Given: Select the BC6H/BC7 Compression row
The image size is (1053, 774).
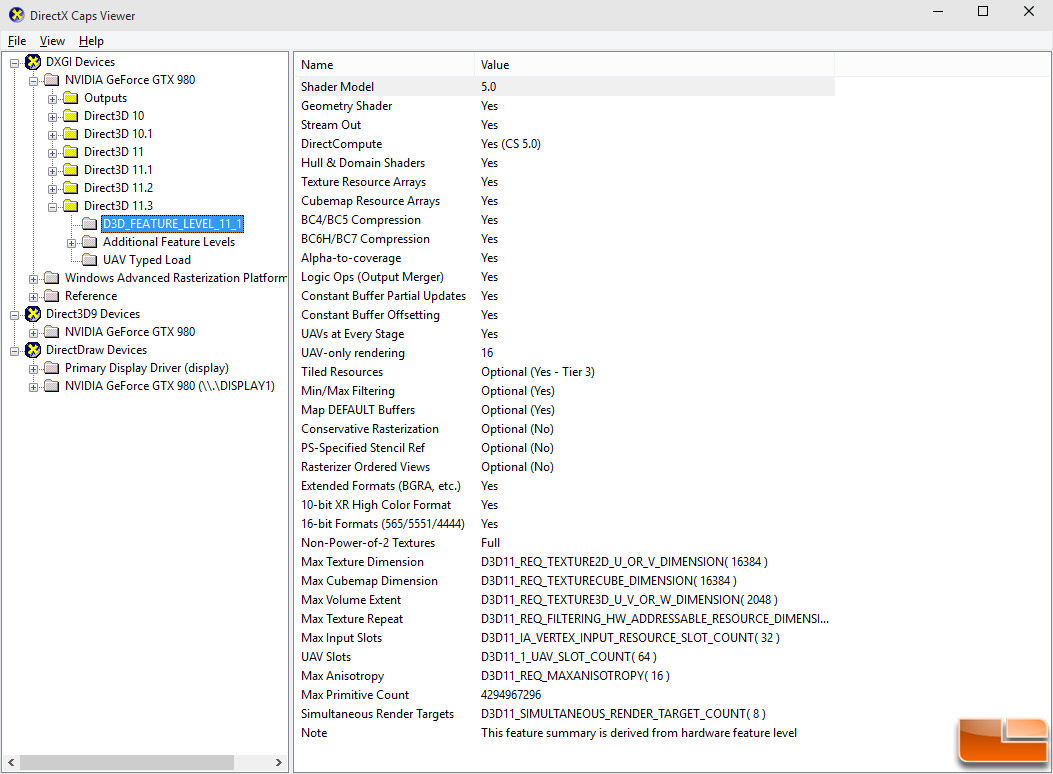Looking at the screenshot, I should coord(565,239).
